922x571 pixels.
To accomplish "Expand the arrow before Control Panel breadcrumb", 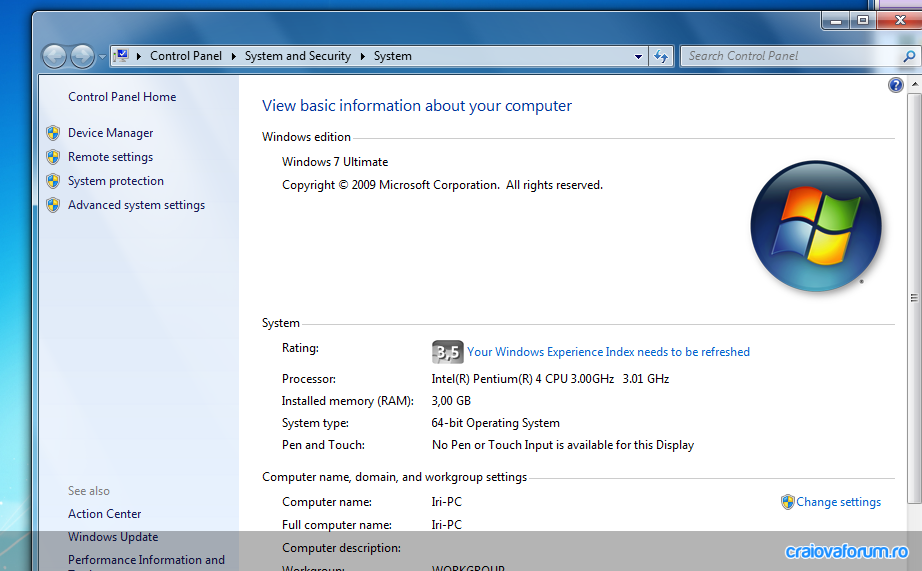I will click(x=139, y=56).
